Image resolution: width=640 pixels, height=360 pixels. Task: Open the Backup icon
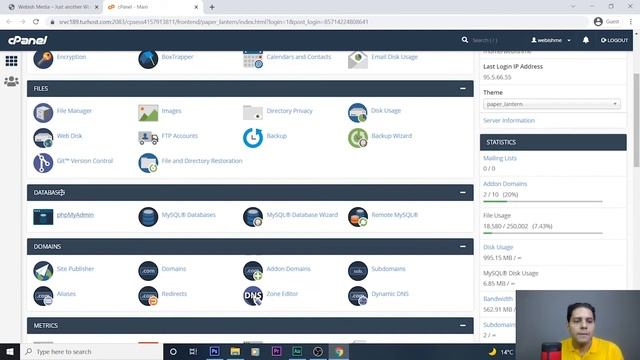point(253,138)
